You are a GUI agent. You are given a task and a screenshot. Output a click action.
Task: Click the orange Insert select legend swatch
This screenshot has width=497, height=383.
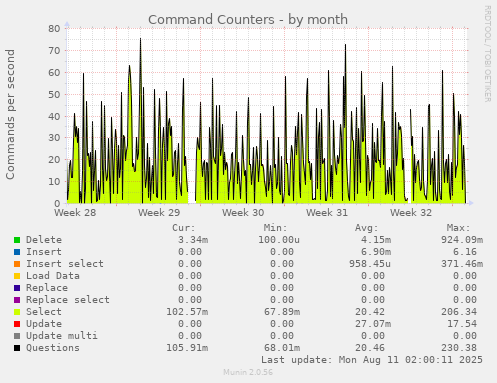tap(17, 264)
